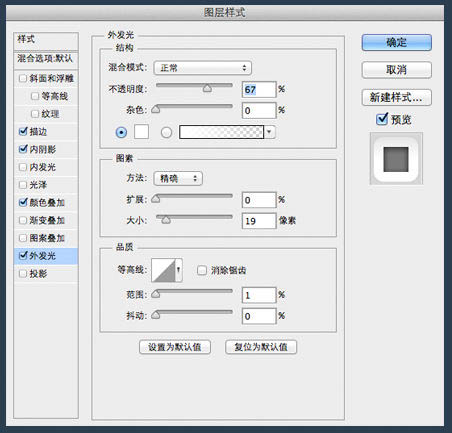Select the 外发光 style row label
Screen dimensions: 452x433
coord(42,256)
